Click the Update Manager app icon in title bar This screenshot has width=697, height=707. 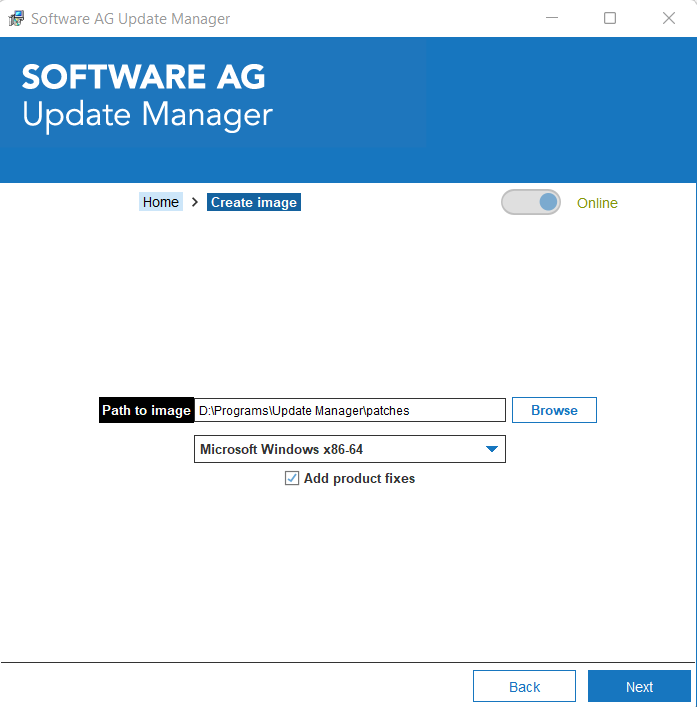(16, 18)
